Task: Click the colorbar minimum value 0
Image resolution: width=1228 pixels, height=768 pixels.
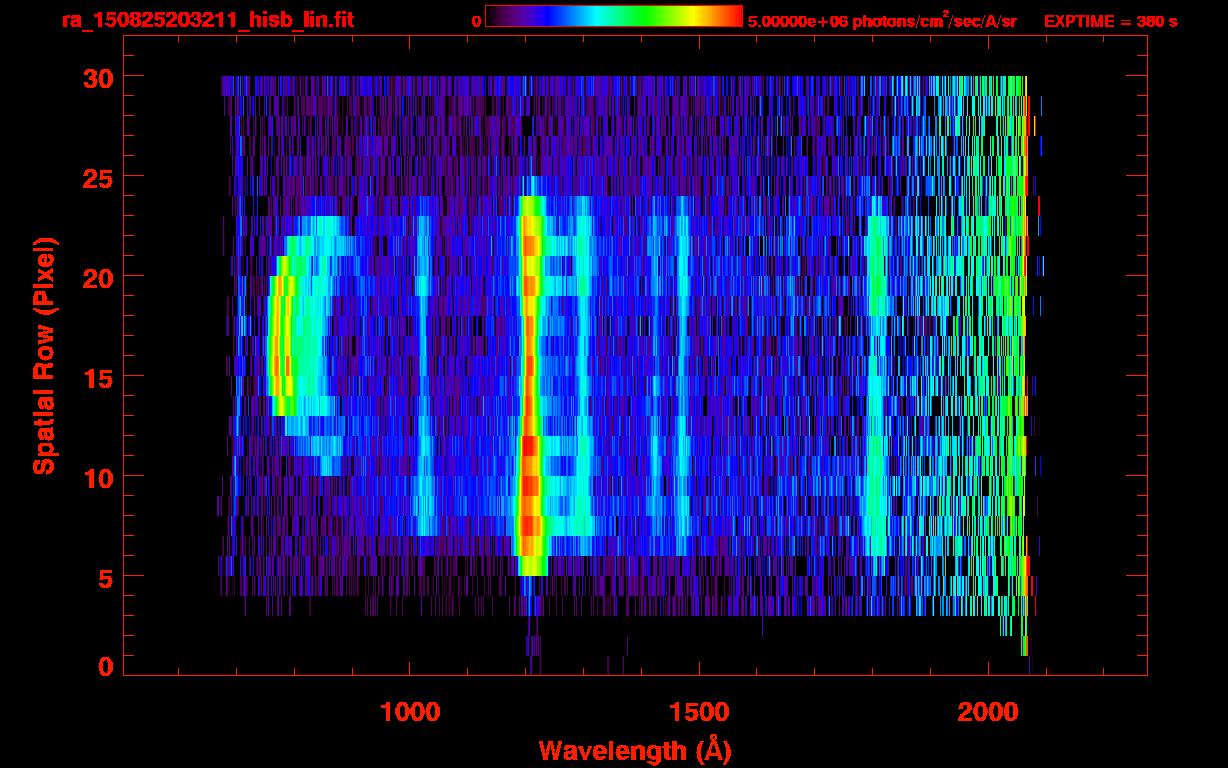Action: (477, 21)
